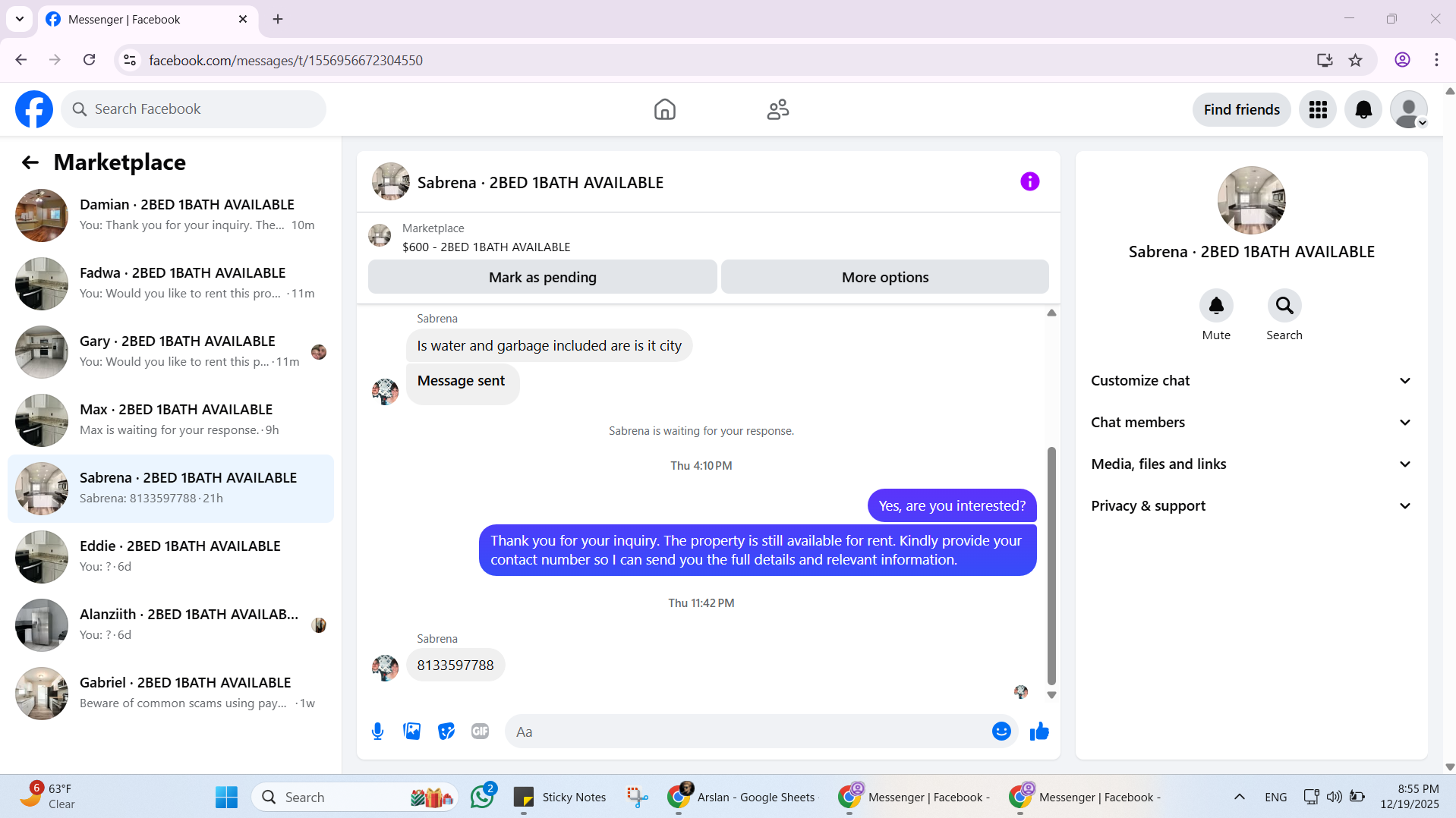Open the Gabriel conversation
1456x818 pixels.
171,694
